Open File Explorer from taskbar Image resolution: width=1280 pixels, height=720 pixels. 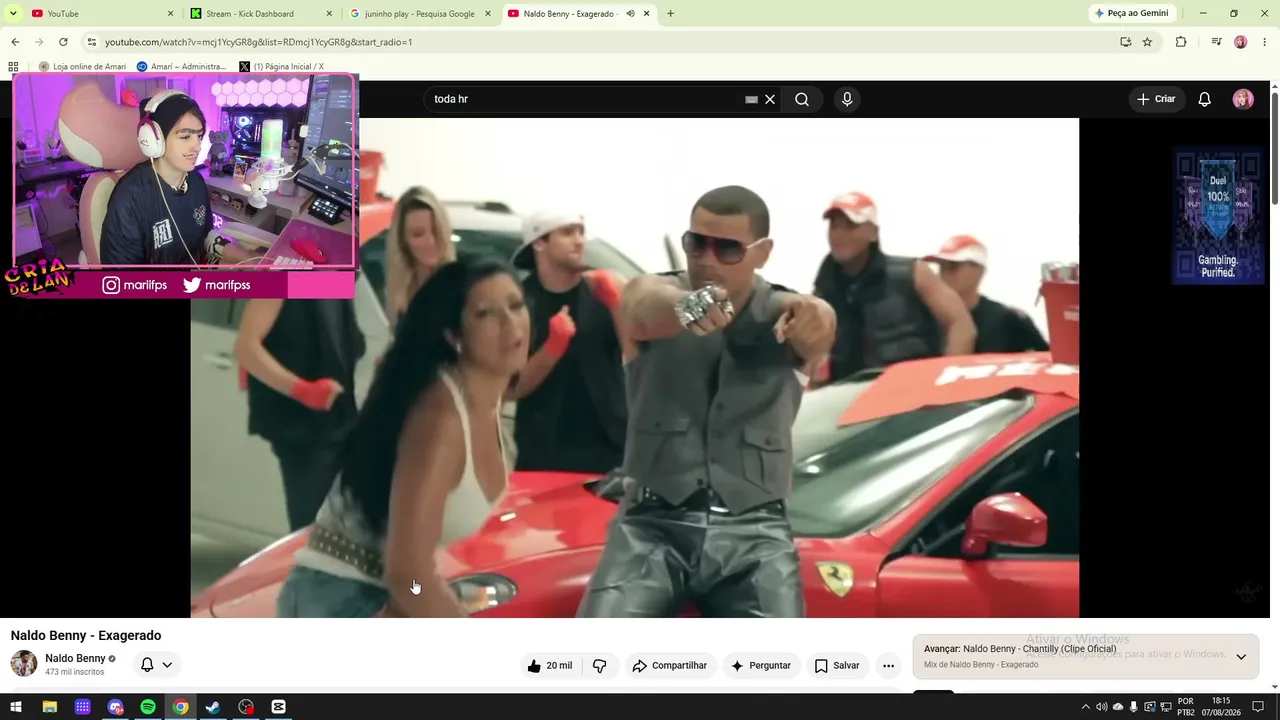(49, 707)
